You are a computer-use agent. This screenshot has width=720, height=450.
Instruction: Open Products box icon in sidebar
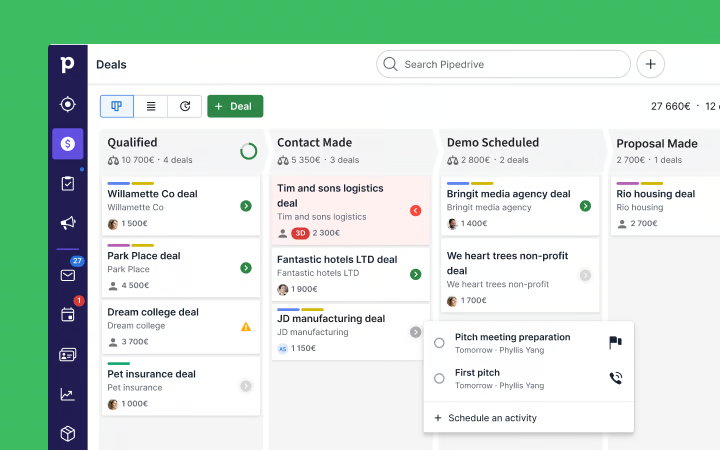coord(68,433)
